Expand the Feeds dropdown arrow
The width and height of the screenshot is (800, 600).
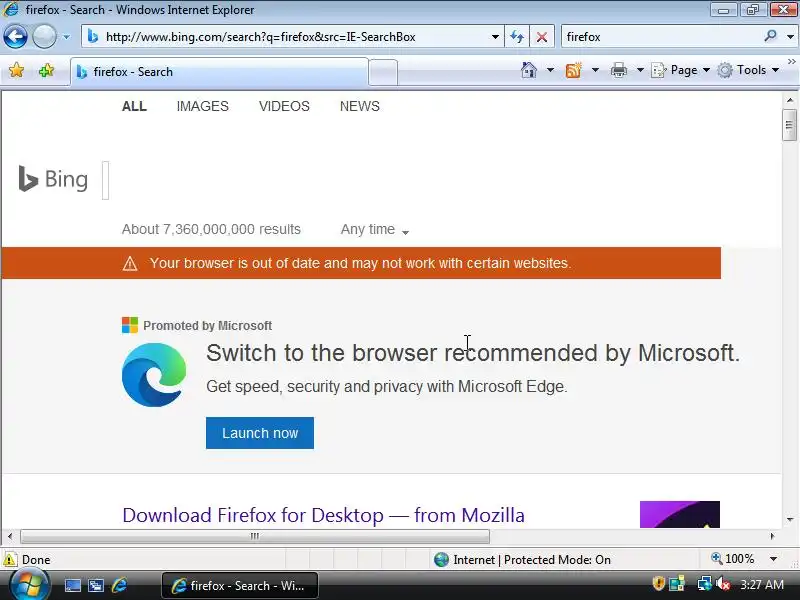coord(595,70)
